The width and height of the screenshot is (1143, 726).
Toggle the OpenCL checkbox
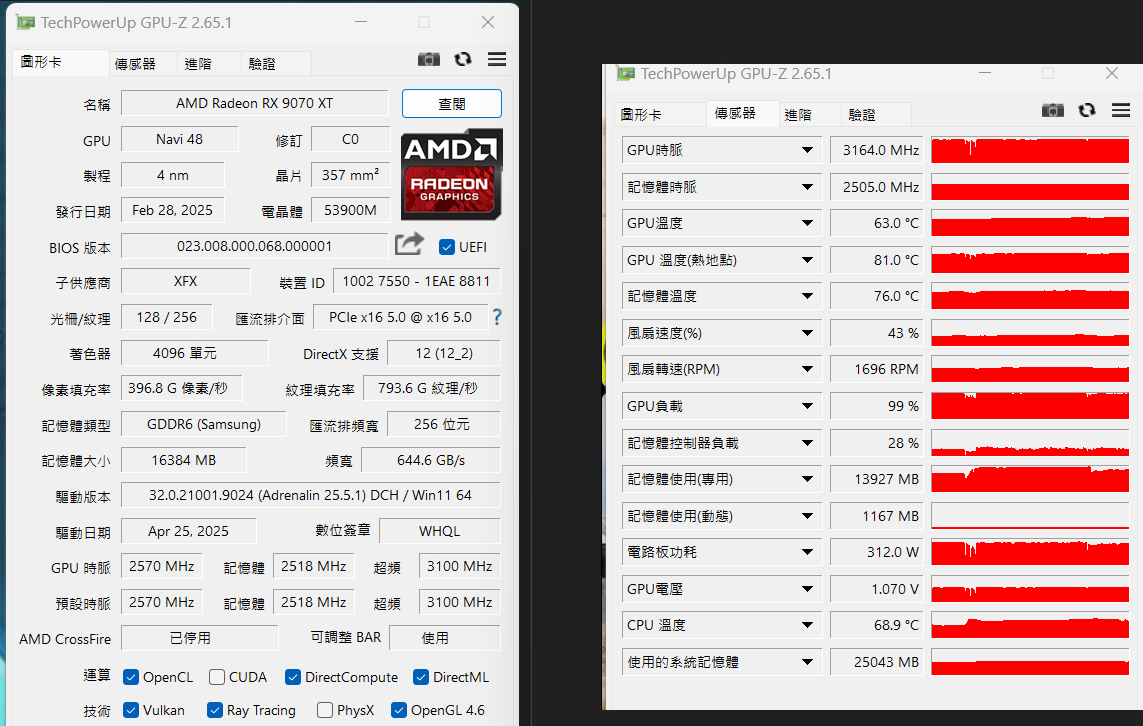[131, 677]
